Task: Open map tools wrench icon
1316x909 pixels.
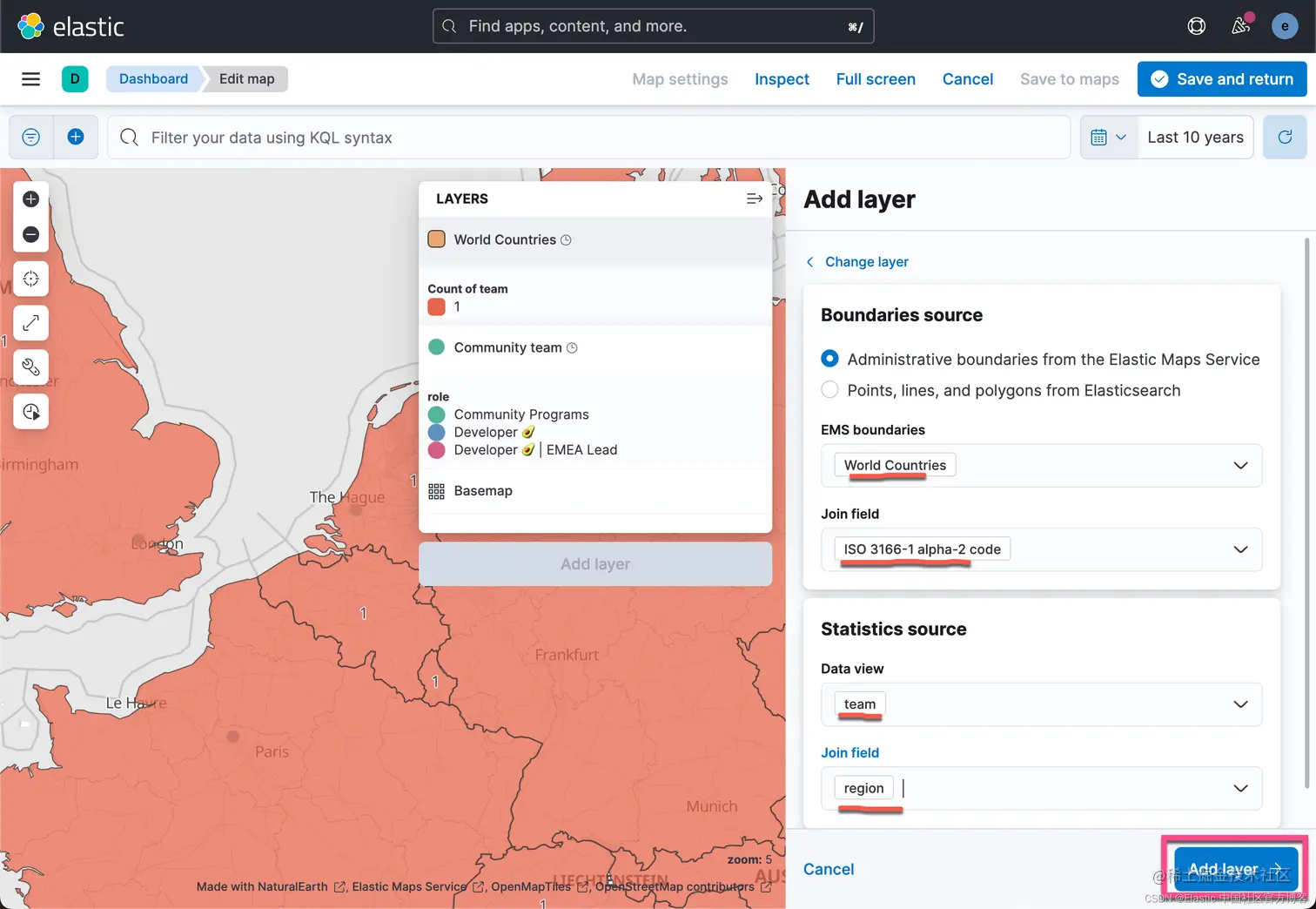Action: click(x=31, y=367)
